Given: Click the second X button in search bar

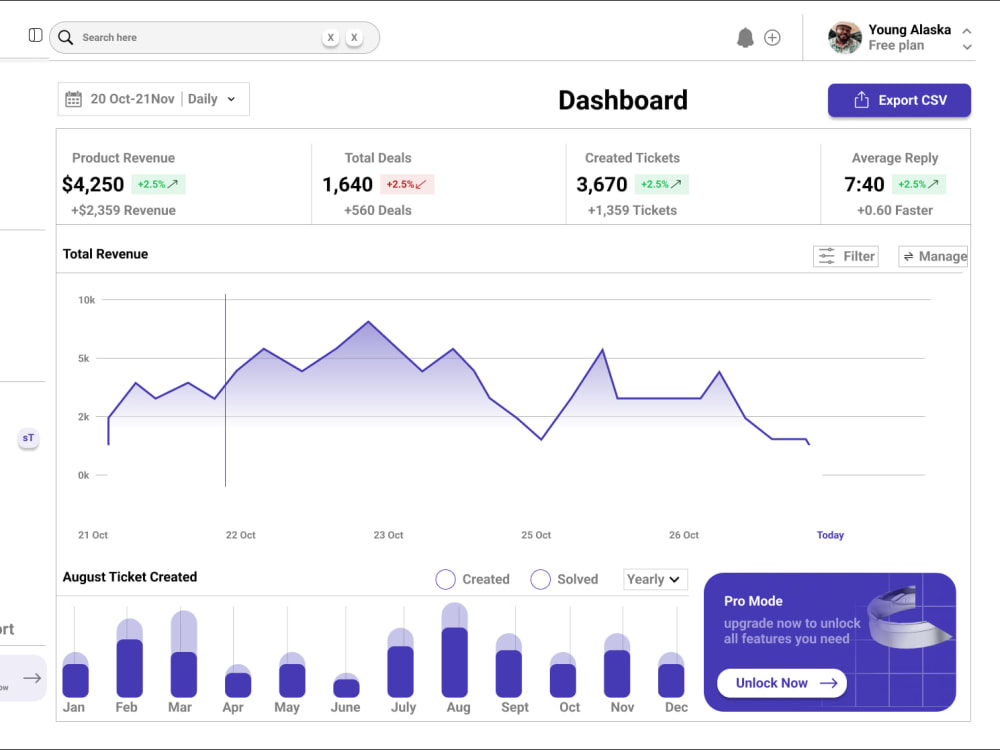Looking at the screenshot, I should [354, 38].
